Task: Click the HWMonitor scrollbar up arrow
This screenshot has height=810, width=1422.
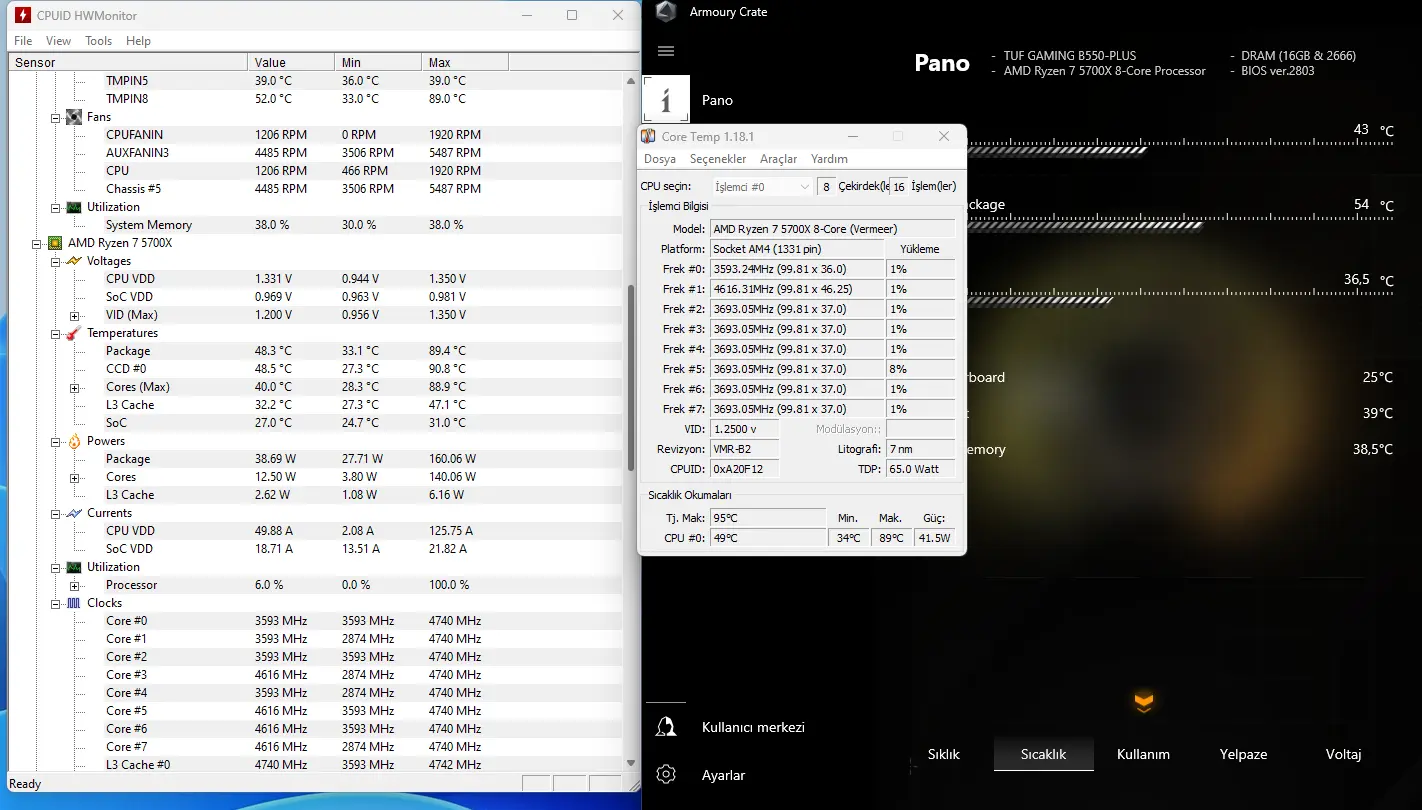Action: 630,79
